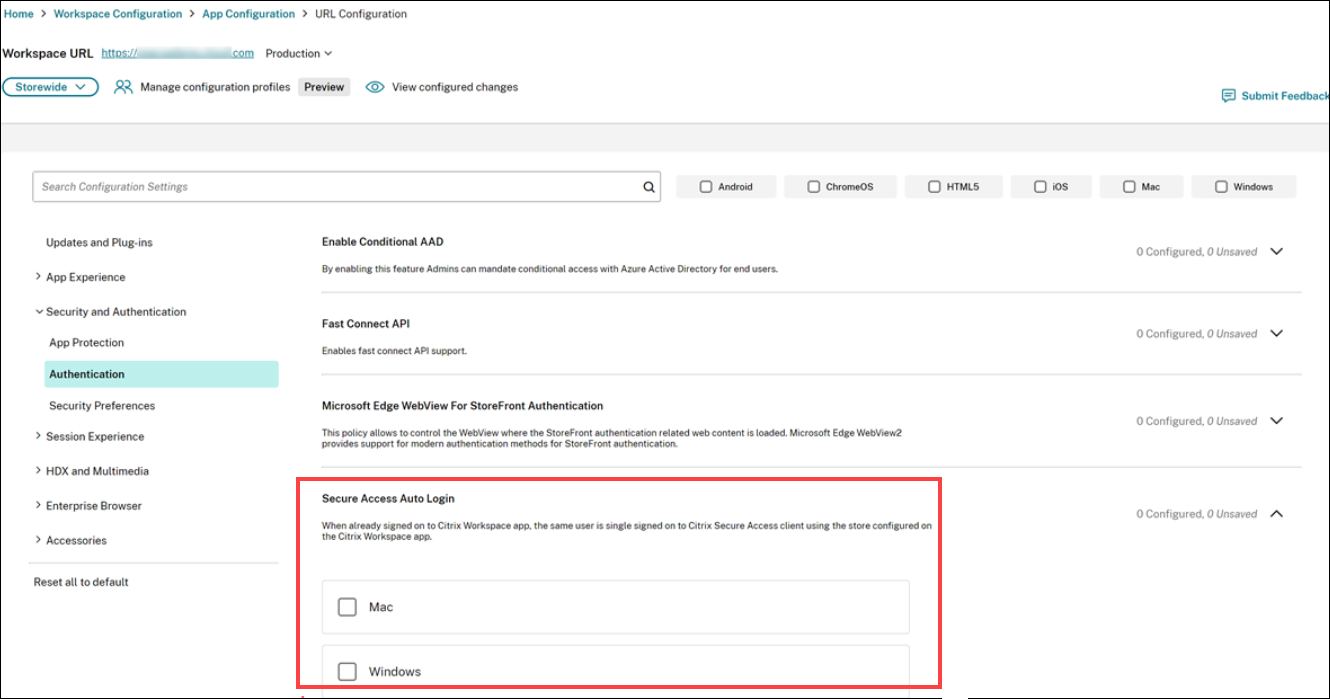Click the Submit Feedback speech bubble icon
Viewport: 1330px width, 699px height.
click(x=1229, y=95)
